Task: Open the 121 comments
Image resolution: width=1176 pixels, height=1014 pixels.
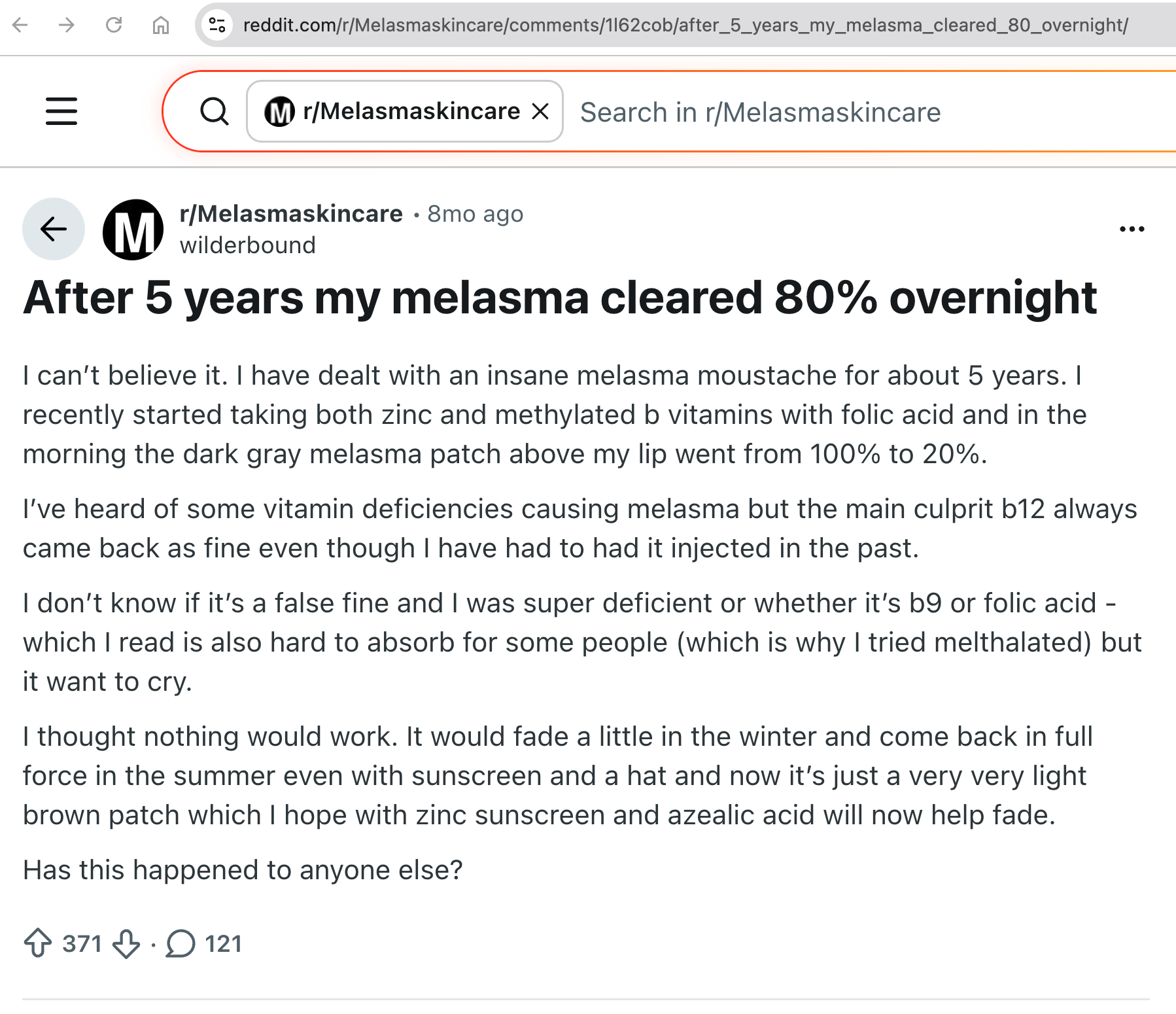Action: tap(204, 943)
